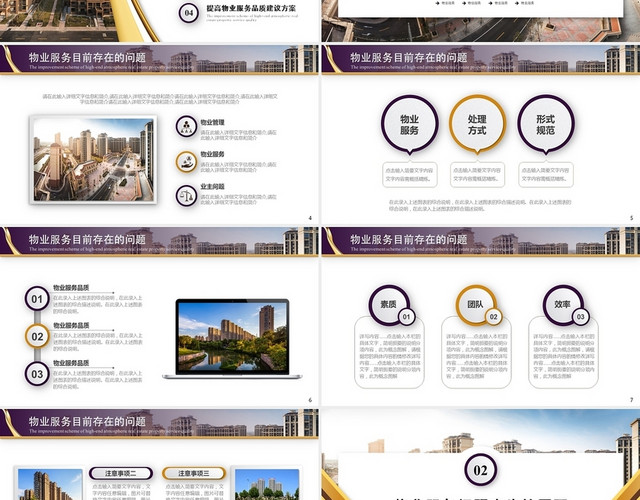The width and height of the screenshot is (640, 500).
Task: Click the 物业服务 label beside the gold icon
Action: click(212, 154)
